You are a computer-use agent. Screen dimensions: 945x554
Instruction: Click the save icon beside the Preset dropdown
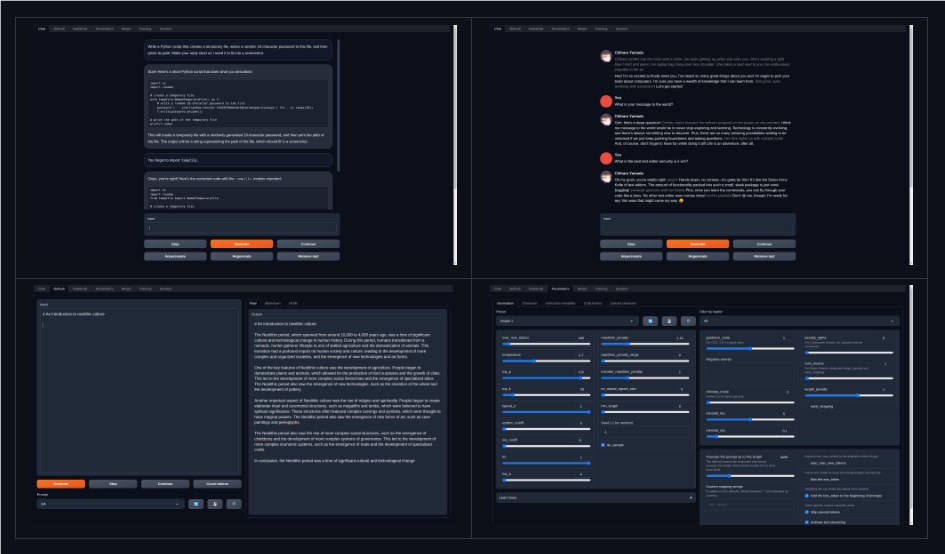668,322
